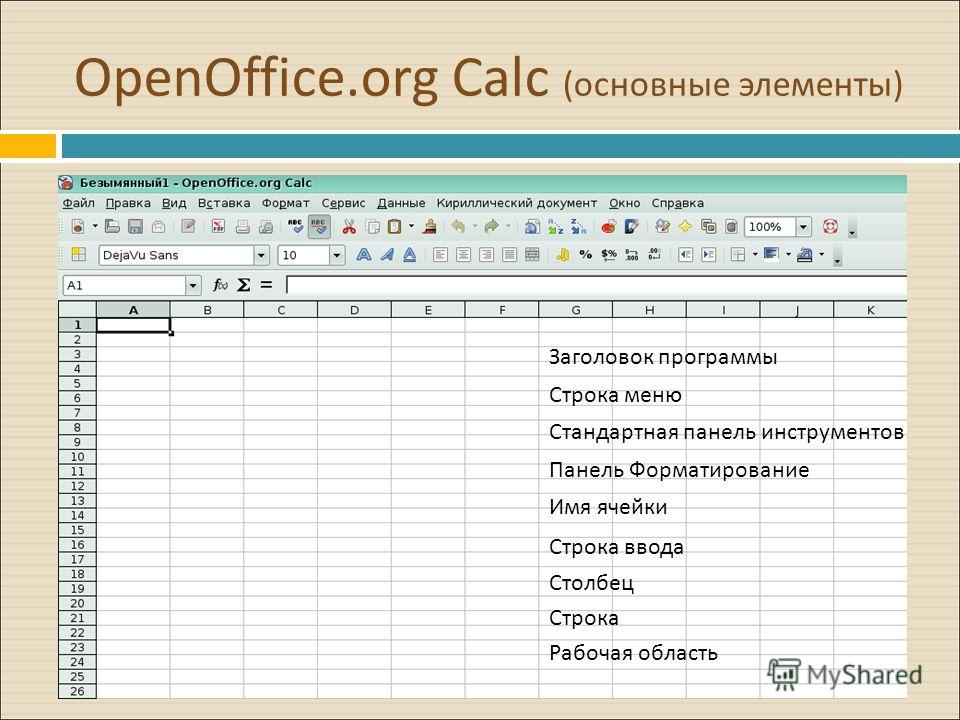Center cell text horizontally
This screenshot has width=960, height=720.
point(463,255)
